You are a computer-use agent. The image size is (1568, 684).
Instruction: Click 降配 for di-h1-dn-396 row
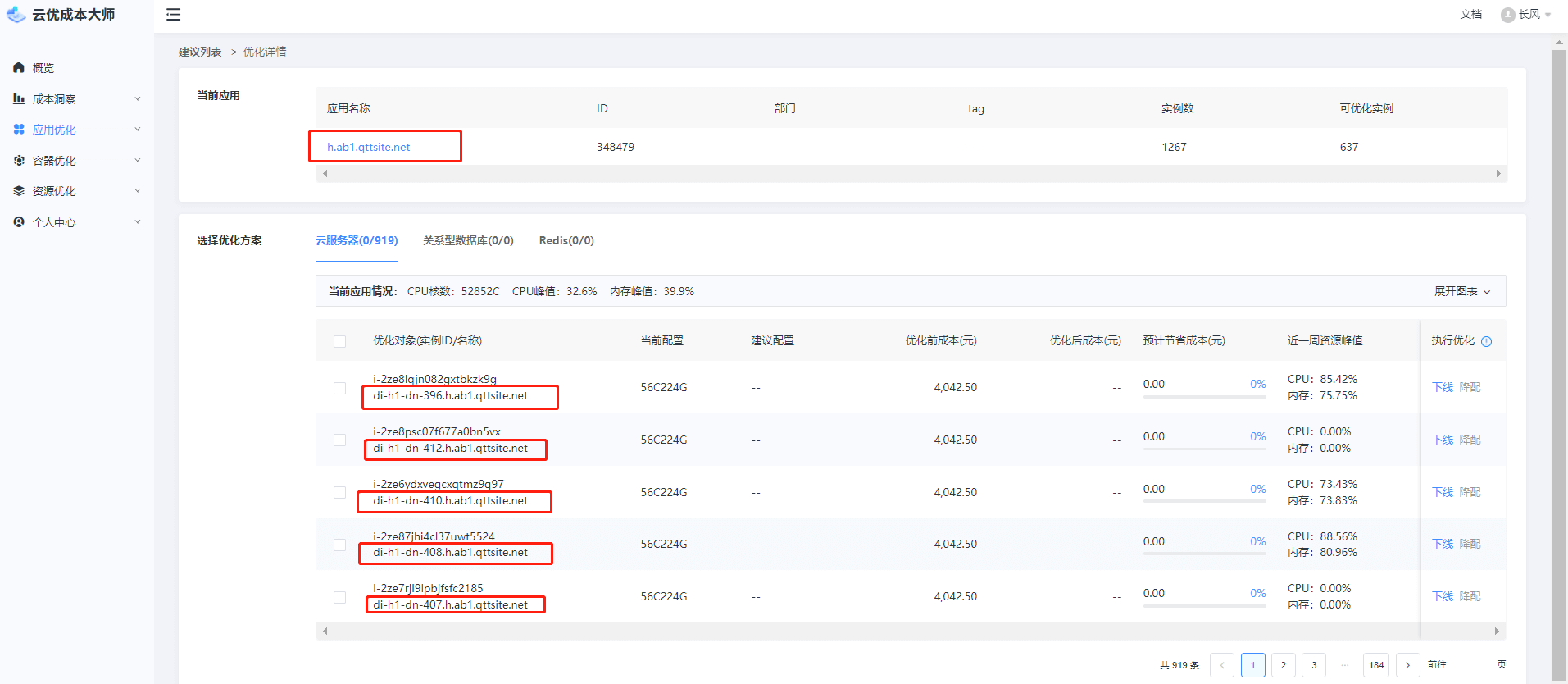(x=1470, y=387)
